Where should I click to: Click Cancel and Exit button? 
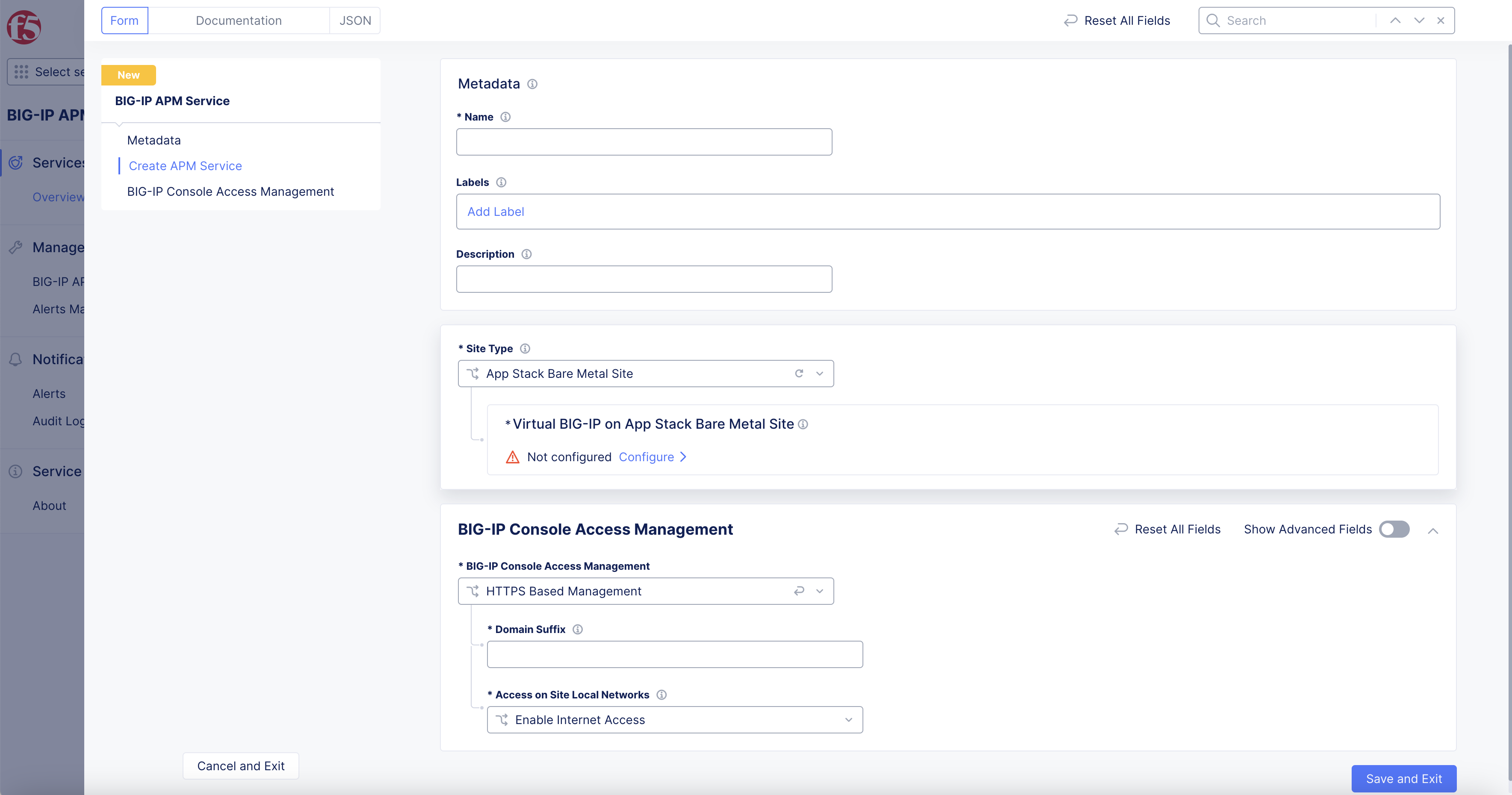(x=241, y=766)
